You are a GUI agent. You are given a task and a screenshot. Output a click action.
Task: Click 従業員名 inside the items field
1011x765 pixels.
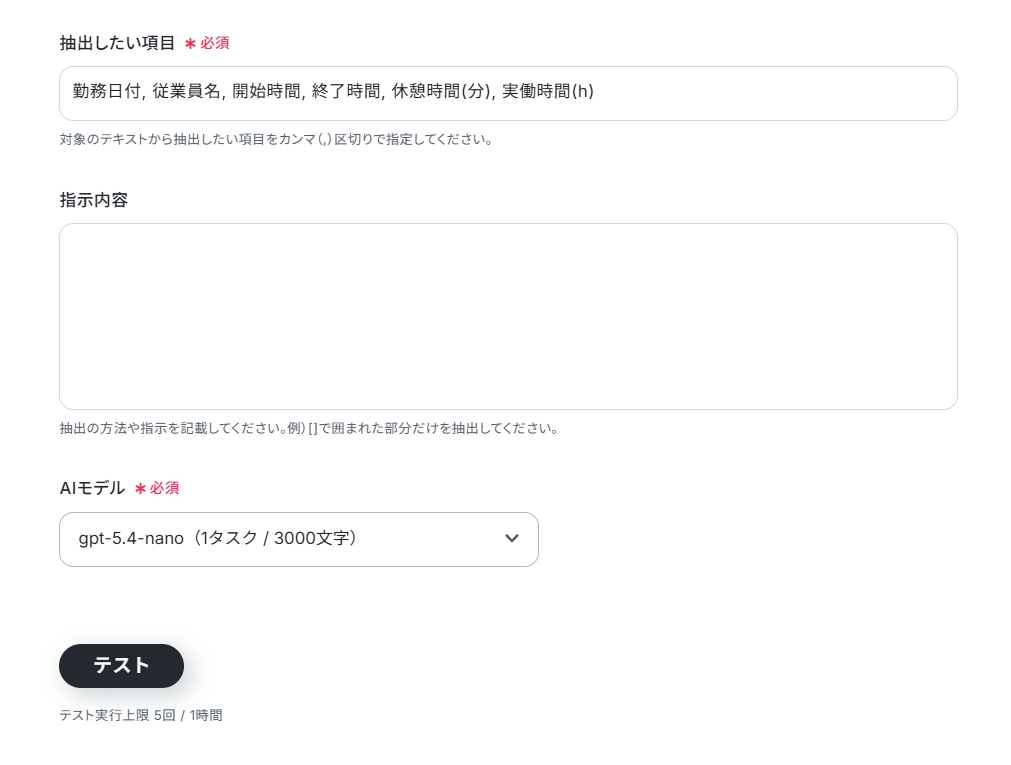[x=186, y=92]
